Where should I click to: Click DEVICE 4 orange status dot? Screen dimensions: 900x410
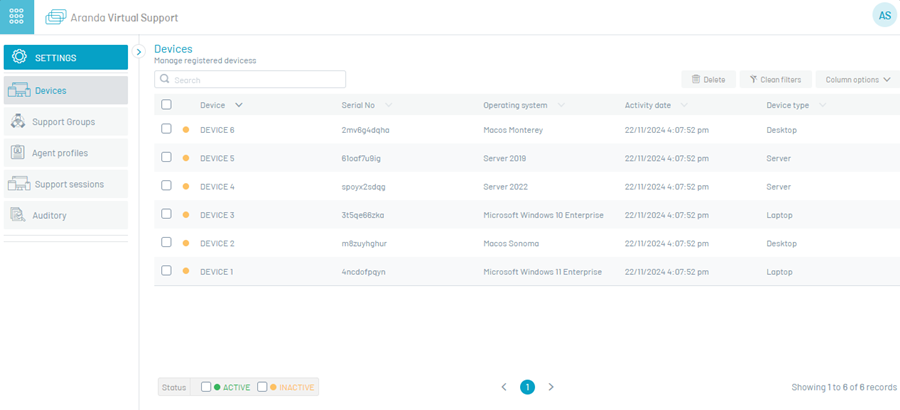pos(185,187)
